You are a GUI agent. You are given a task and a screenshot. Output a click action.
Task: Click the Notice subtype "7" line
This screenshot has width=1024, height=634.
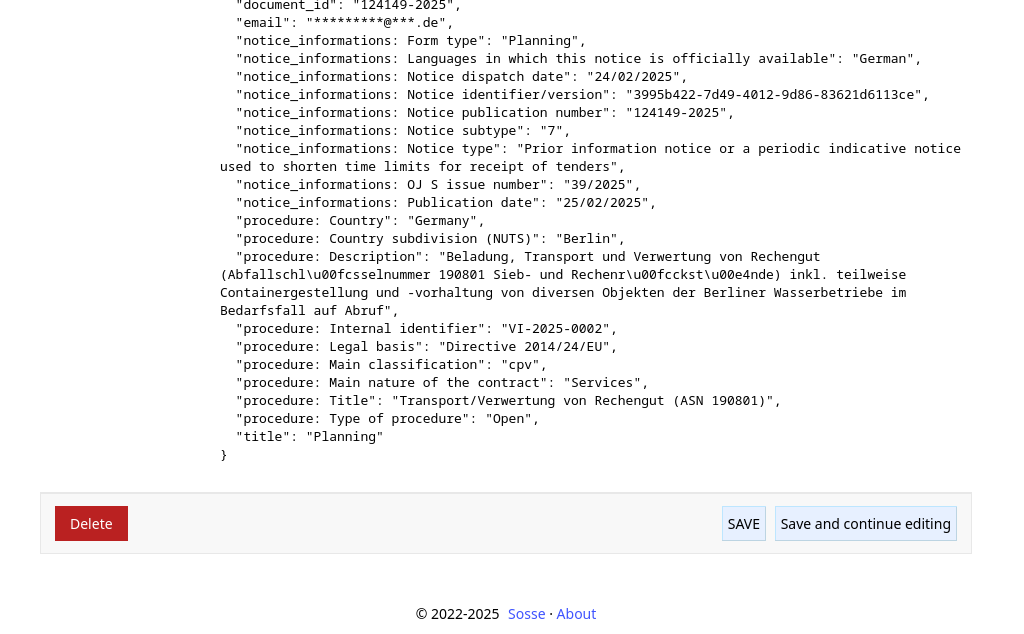[x=403, y=131]
